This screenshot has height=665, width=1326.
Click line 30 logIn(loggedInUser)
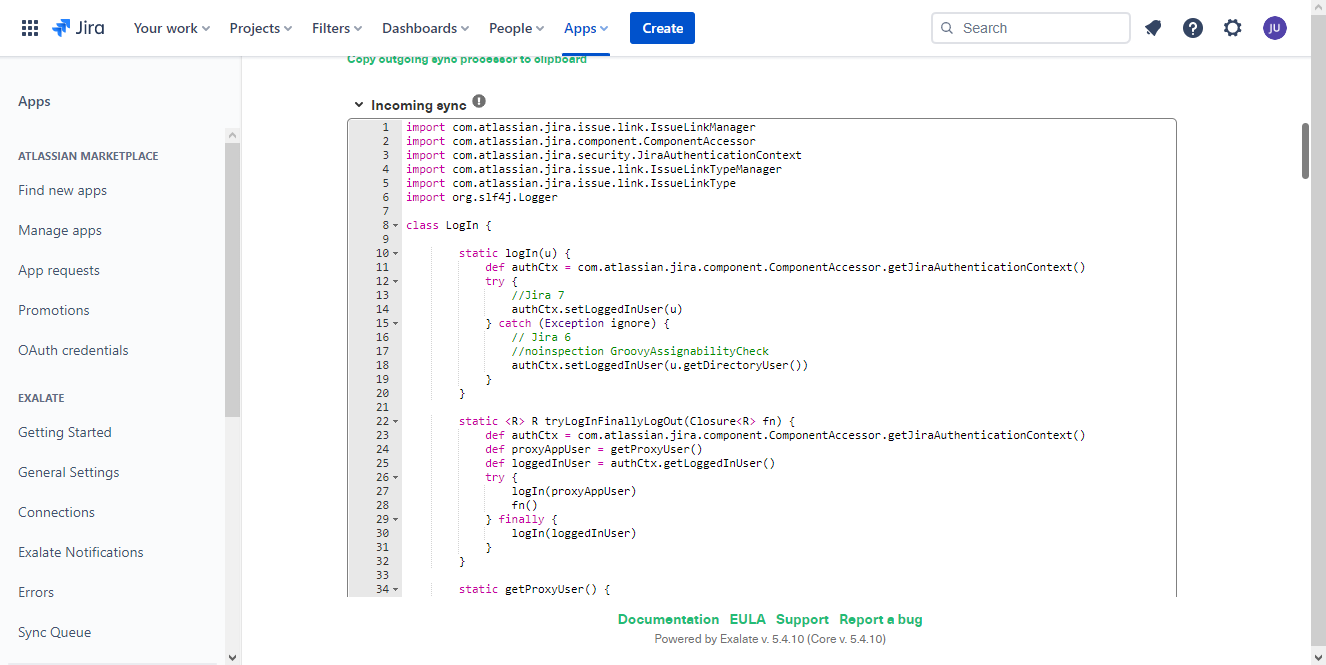click(x=574, y=534)
